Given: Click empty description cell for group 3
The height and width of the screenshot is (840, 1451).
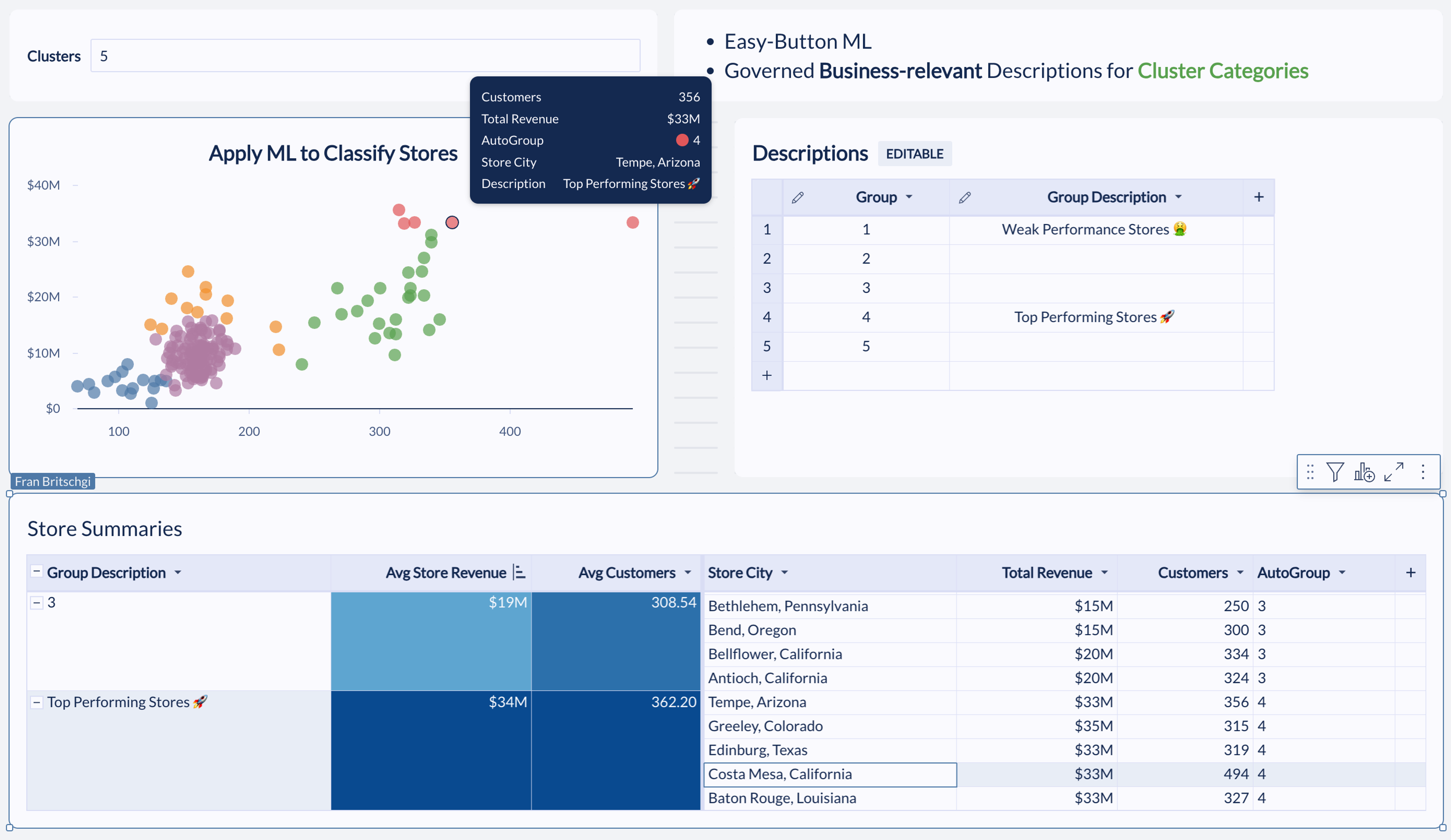Looking at the screenshot, I should click(1096, 288).
